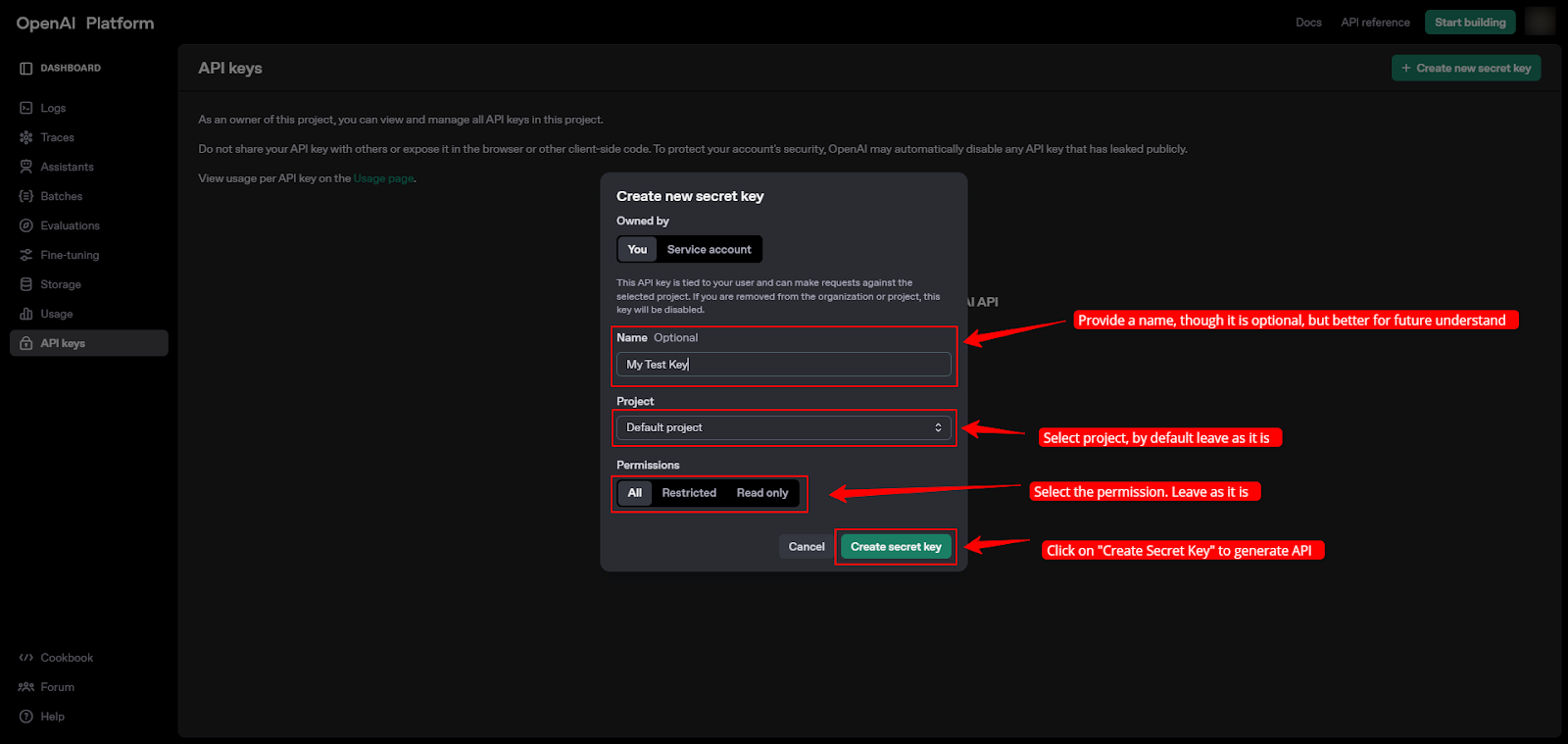The image size is (1568, 744).
Task: Click the Help question mark icon
Action: point(26,717)
